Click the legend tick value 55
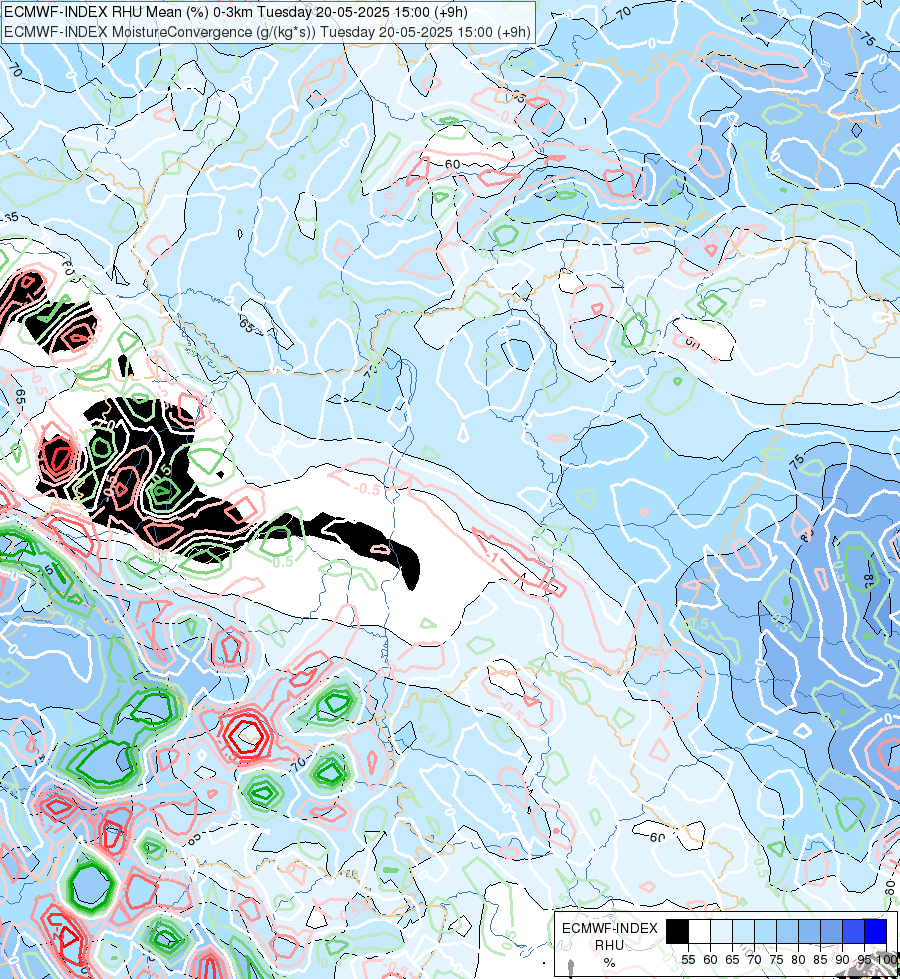This screenshot has width=900, height=979. [688, 960]
